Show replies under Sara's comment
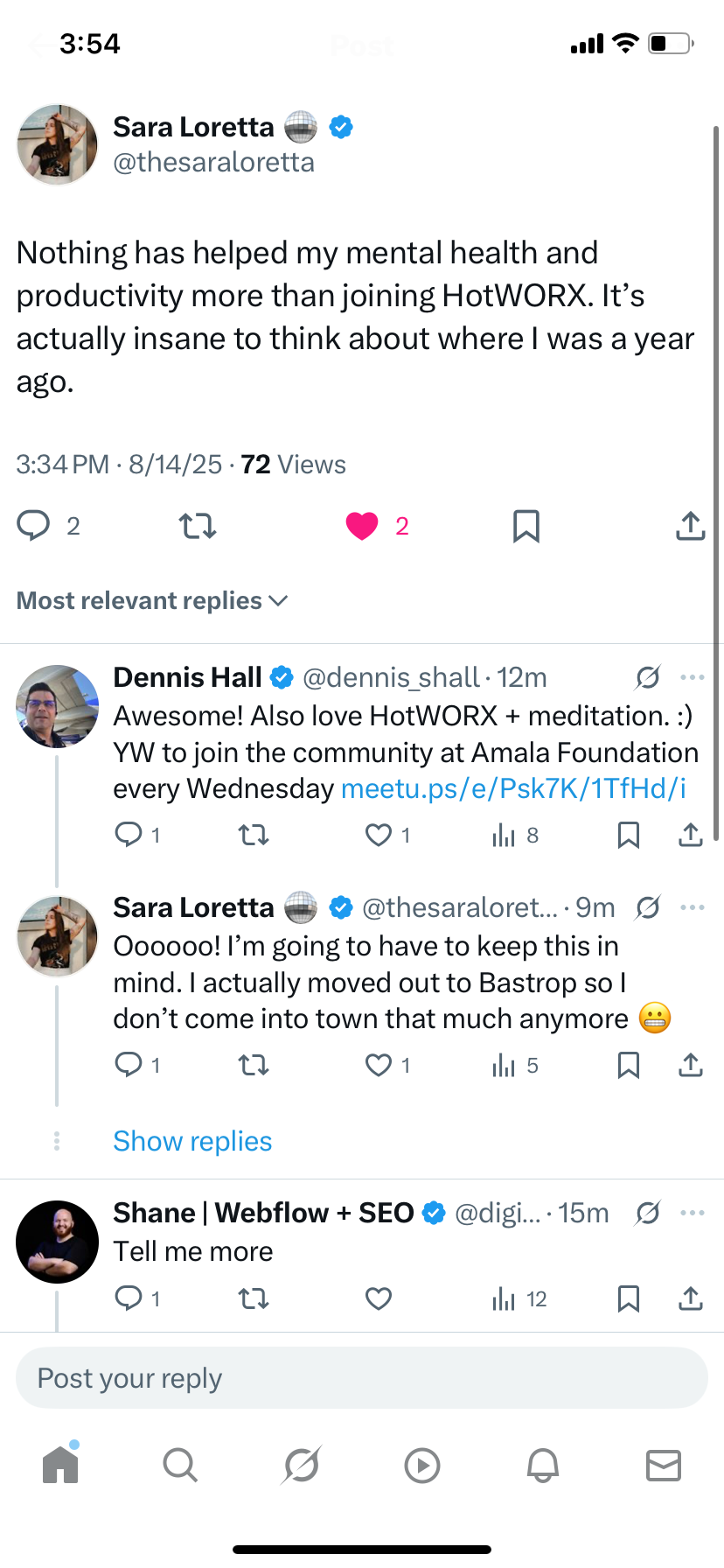724x1568 pixels. click(x=192, y=1141)
